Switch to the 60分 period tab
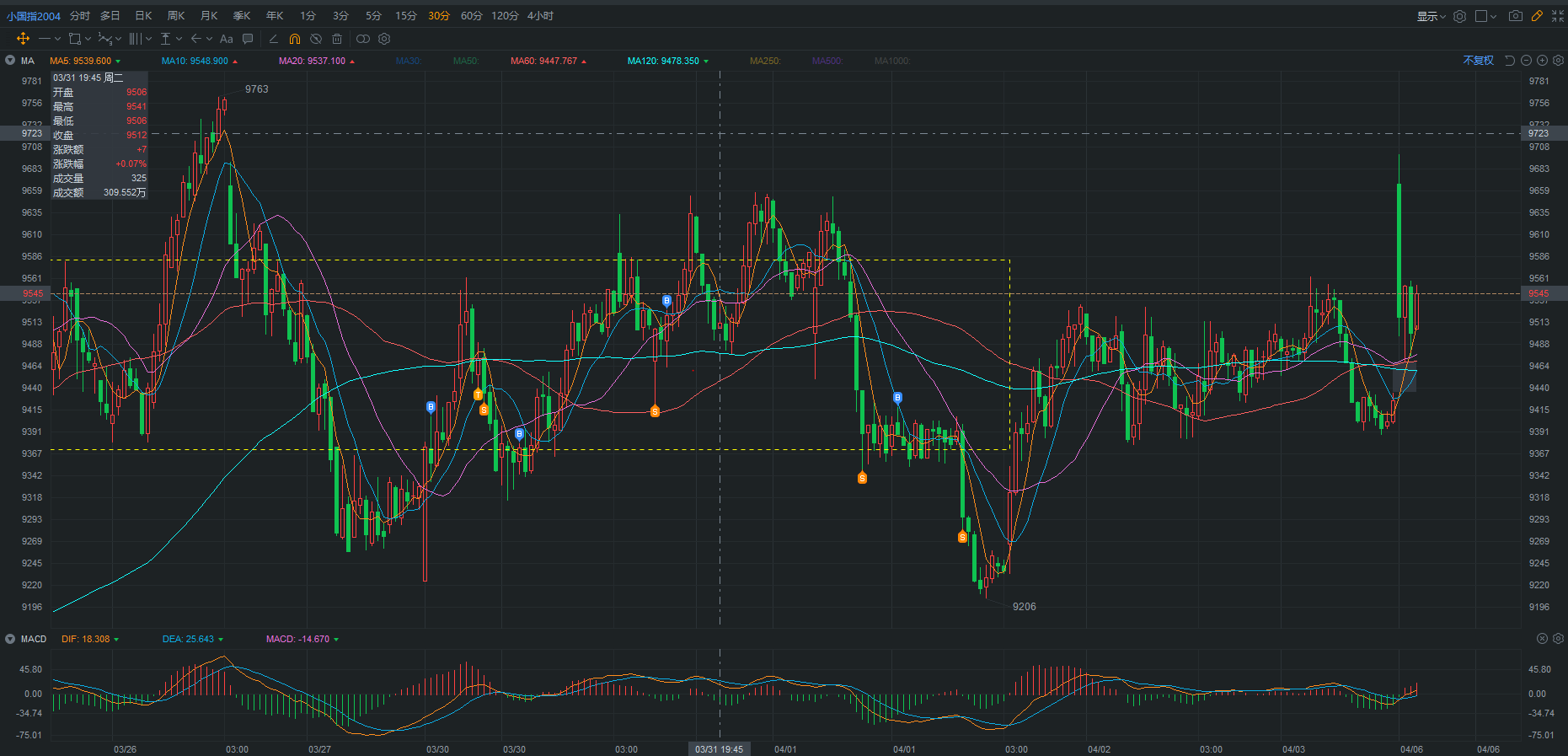 pos(472,16)
